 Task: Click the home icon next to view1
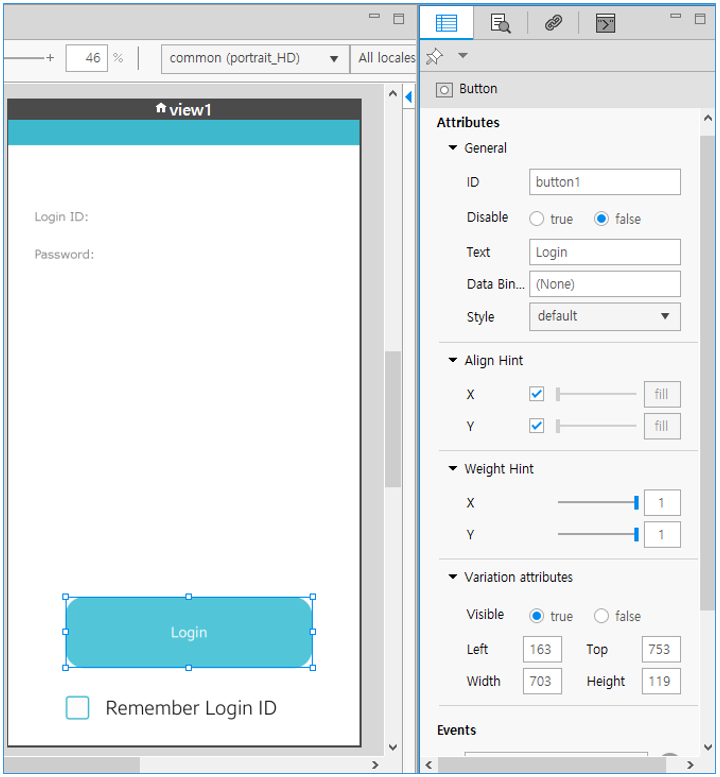[160, 108]
